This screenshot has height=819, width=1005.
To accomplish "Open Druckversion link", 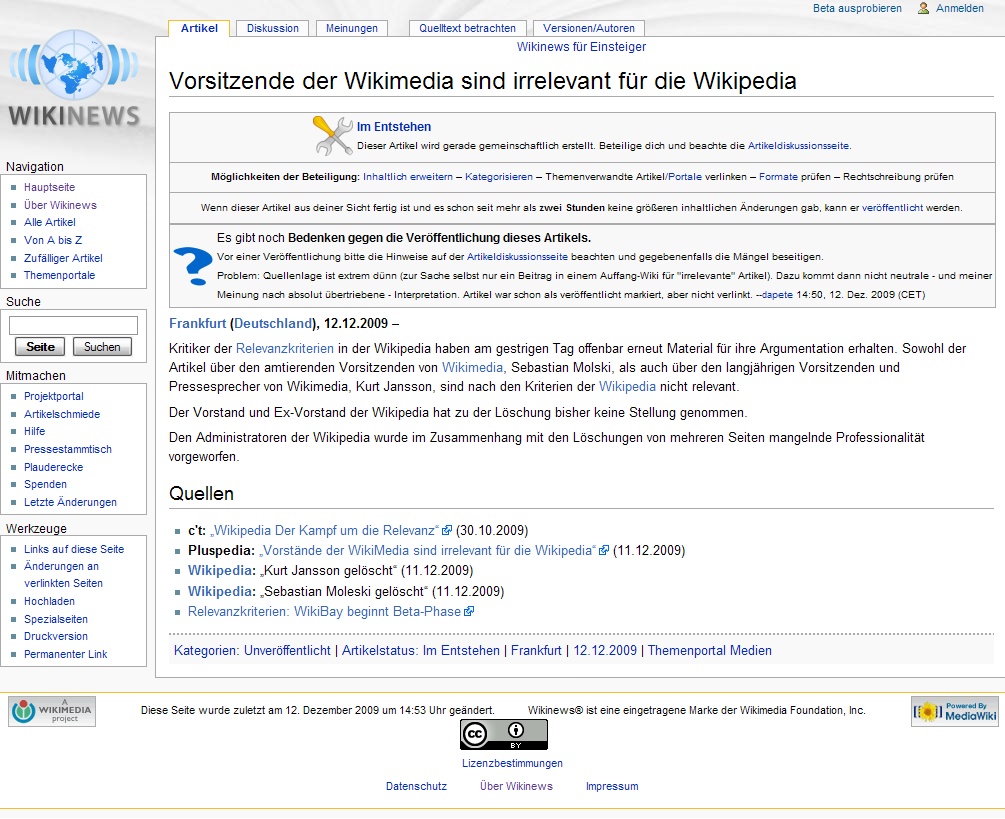I will click(56, 636).
